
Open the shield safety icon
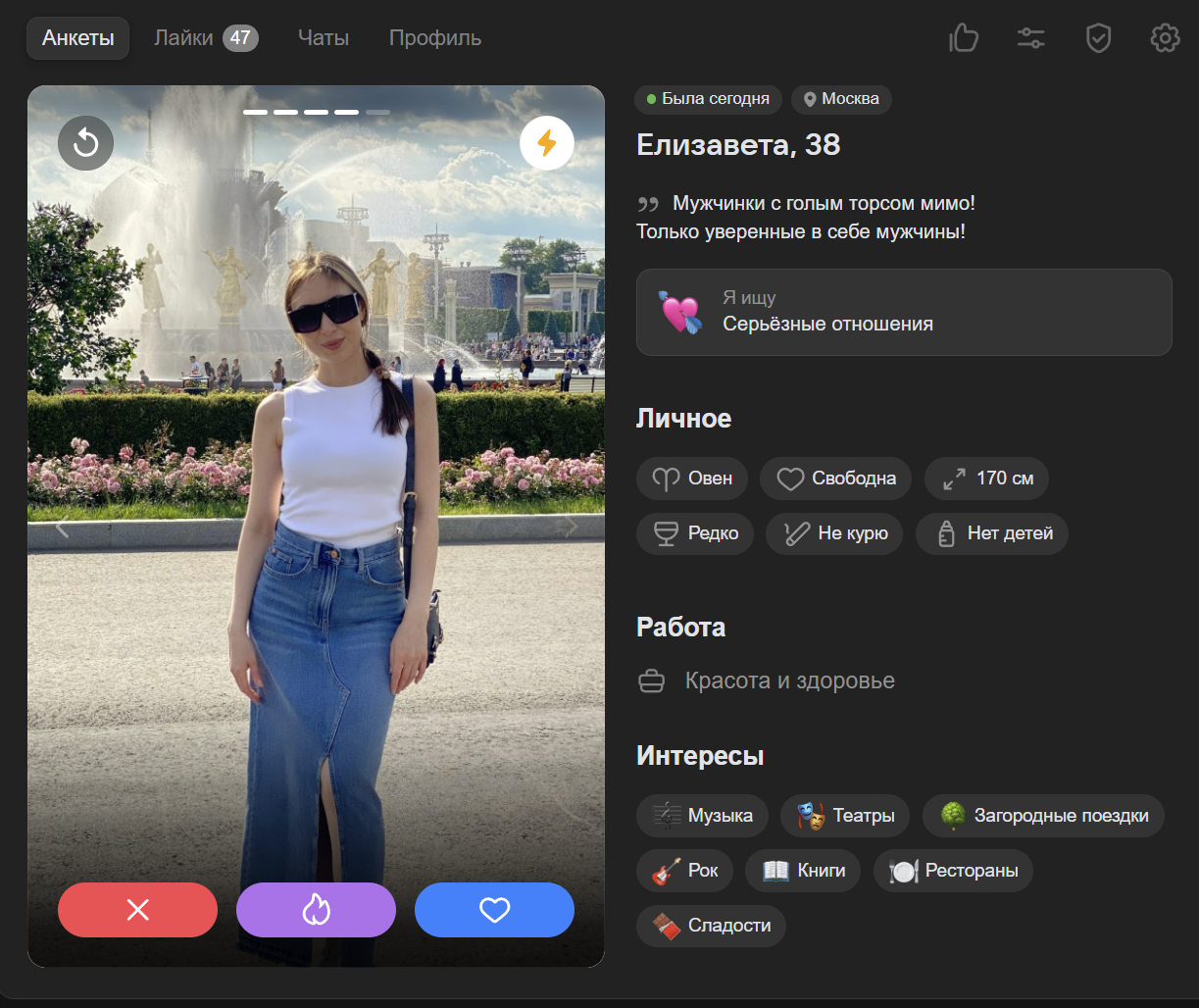[1098, 38]
